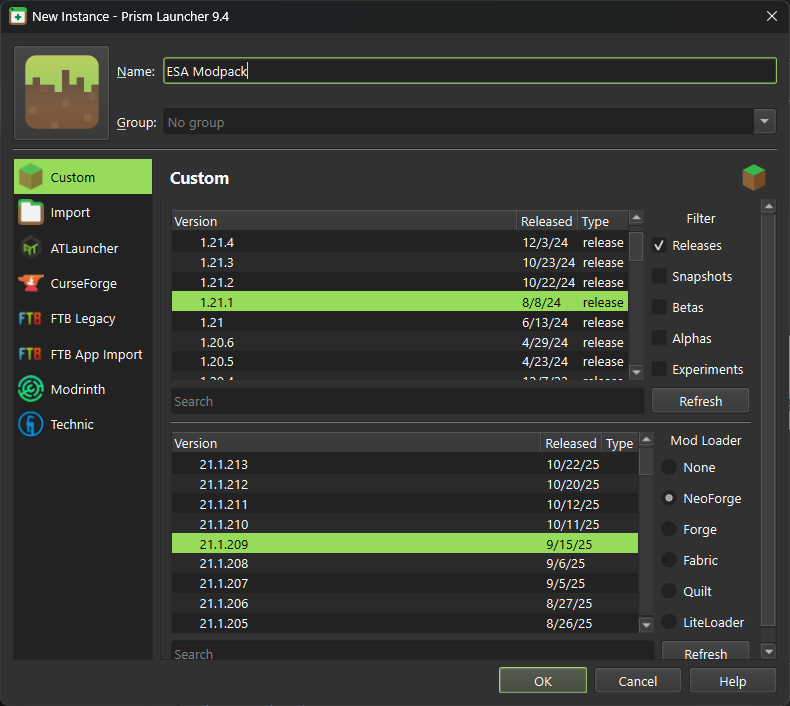Expand the Group dropdown arrow

765,122
